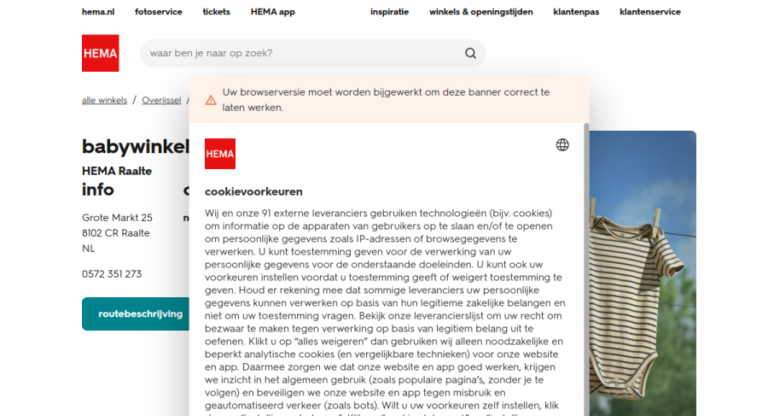Open klantenpas top link
This screenshot has height=416, width=768.
tap(576, 12)
